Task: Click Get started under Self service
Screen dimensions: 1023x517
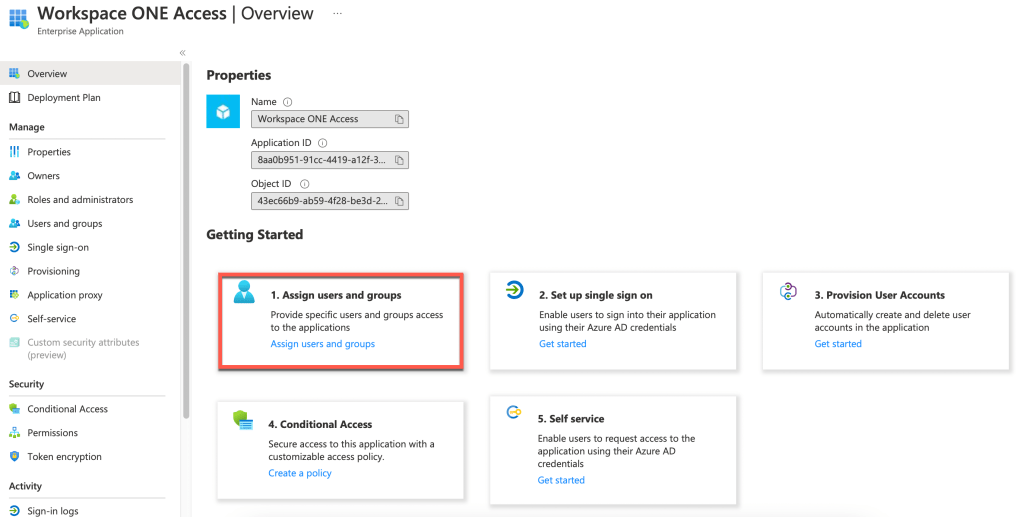Action: click(561, 480)
